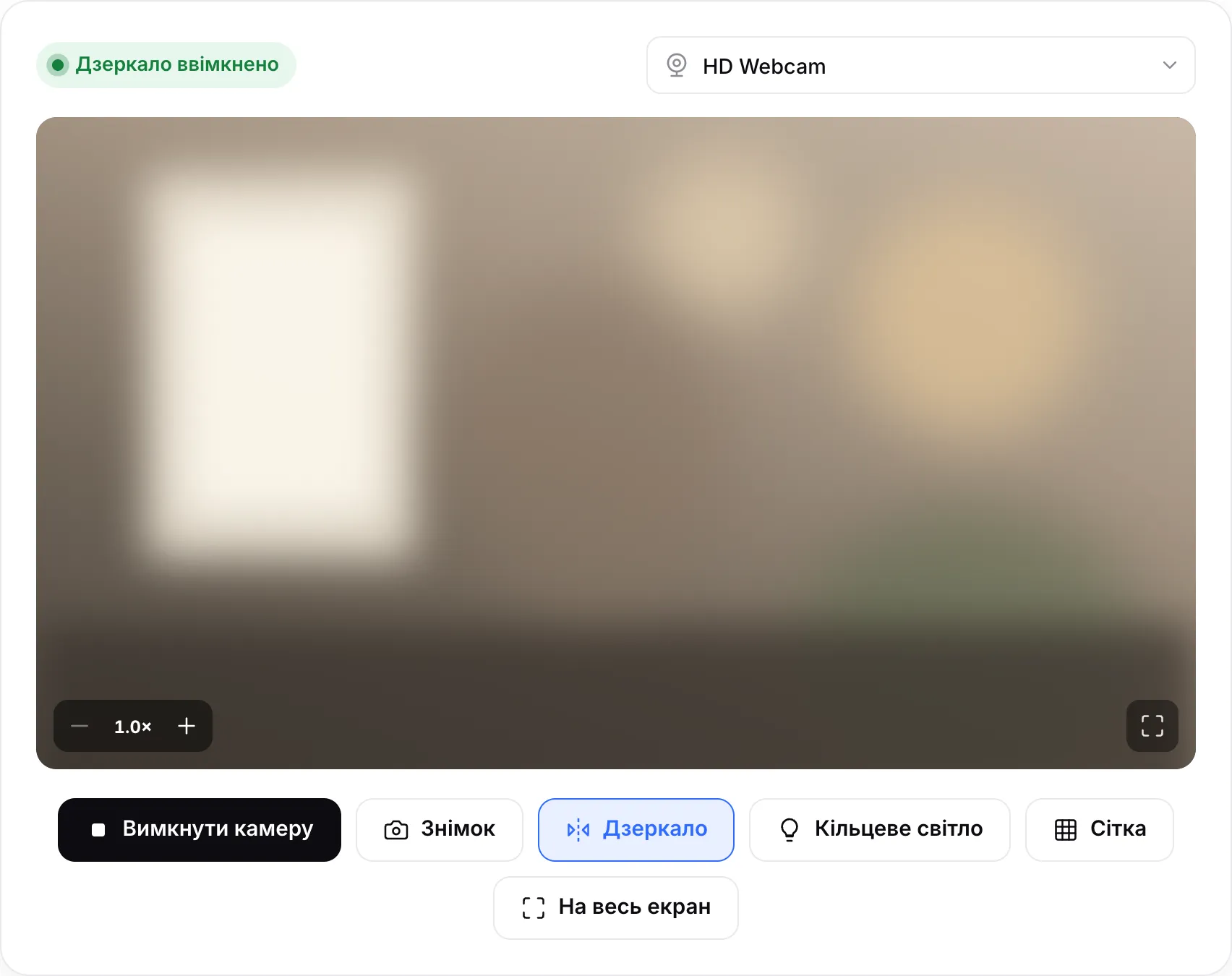Turn off camera with Вимкнути камеру
Screen dimensions: 1232x976
click(200, 829)
